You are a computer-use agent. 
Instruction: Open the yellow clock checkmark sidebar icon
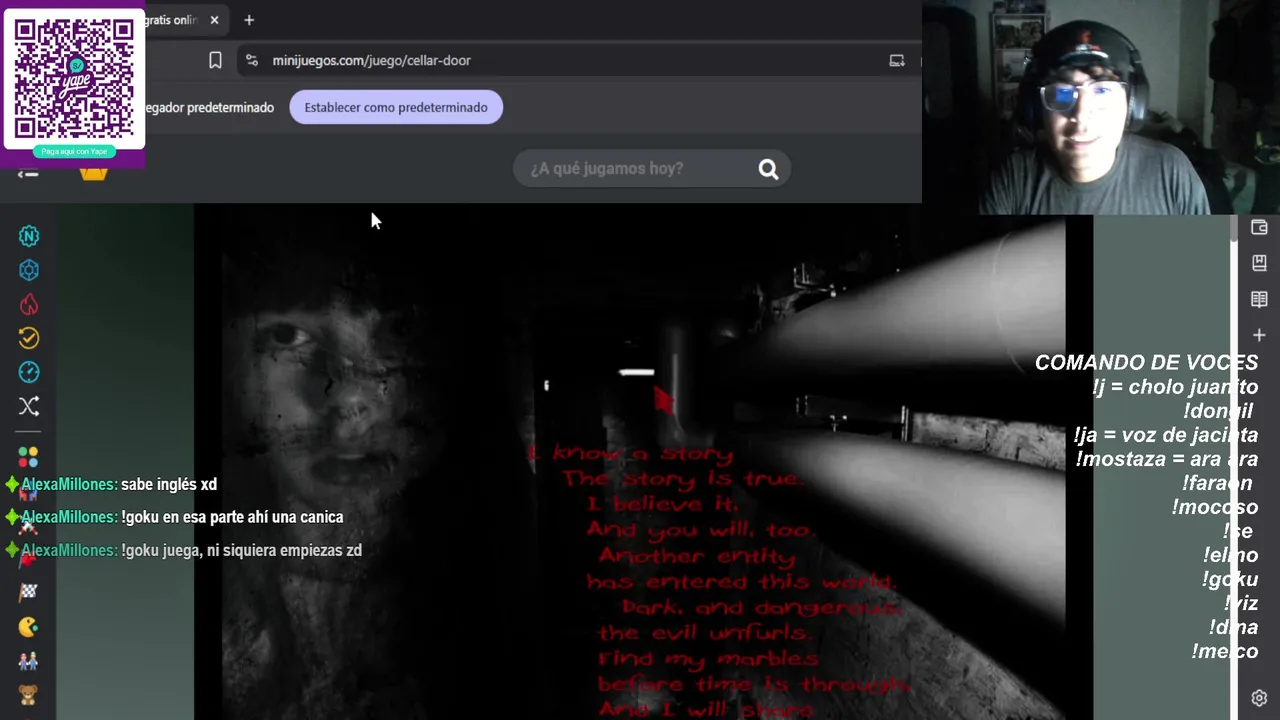(29, 338)
